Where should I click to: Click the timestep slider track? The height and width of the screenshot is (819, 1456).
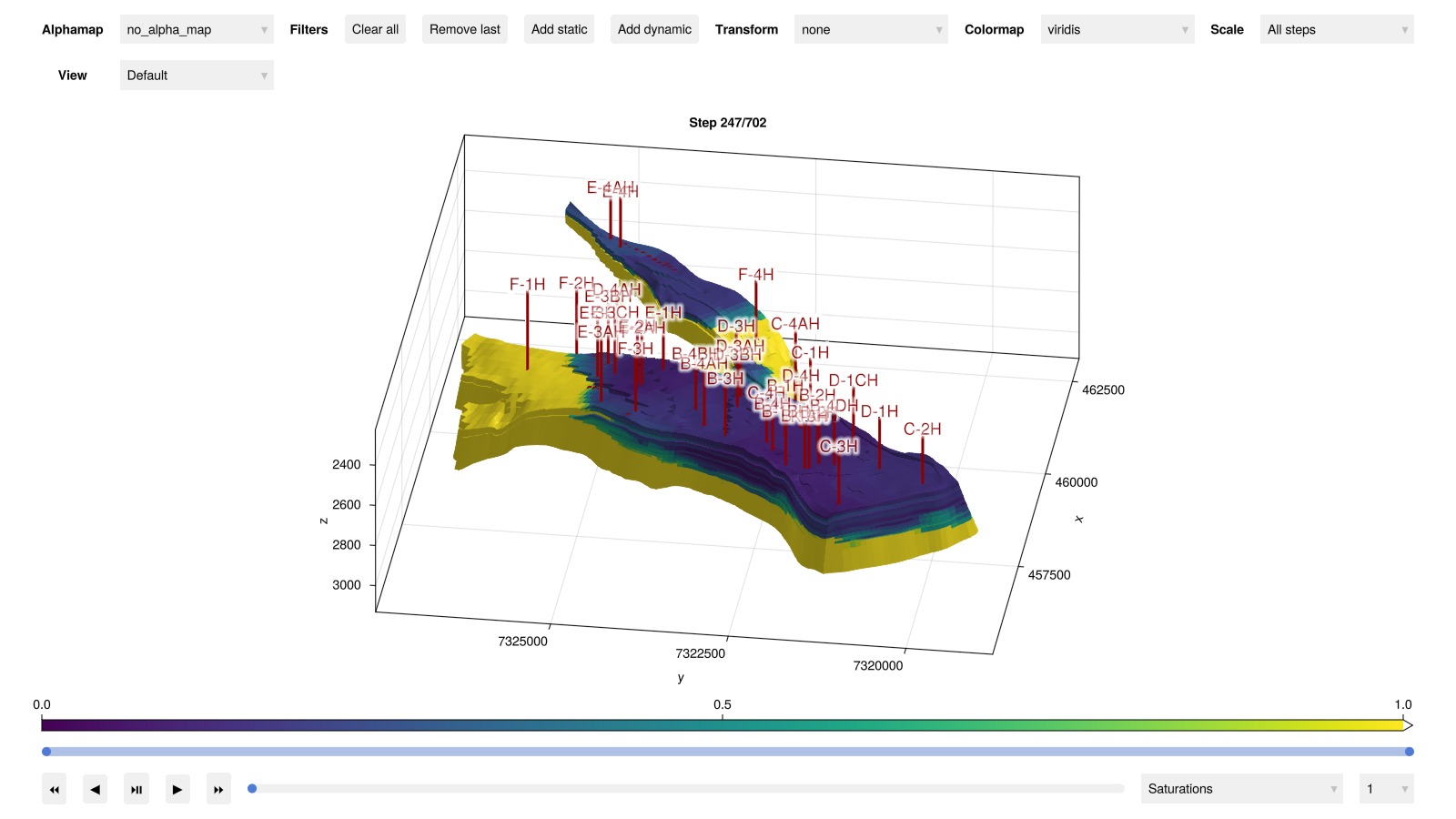(x=687, y=789)
